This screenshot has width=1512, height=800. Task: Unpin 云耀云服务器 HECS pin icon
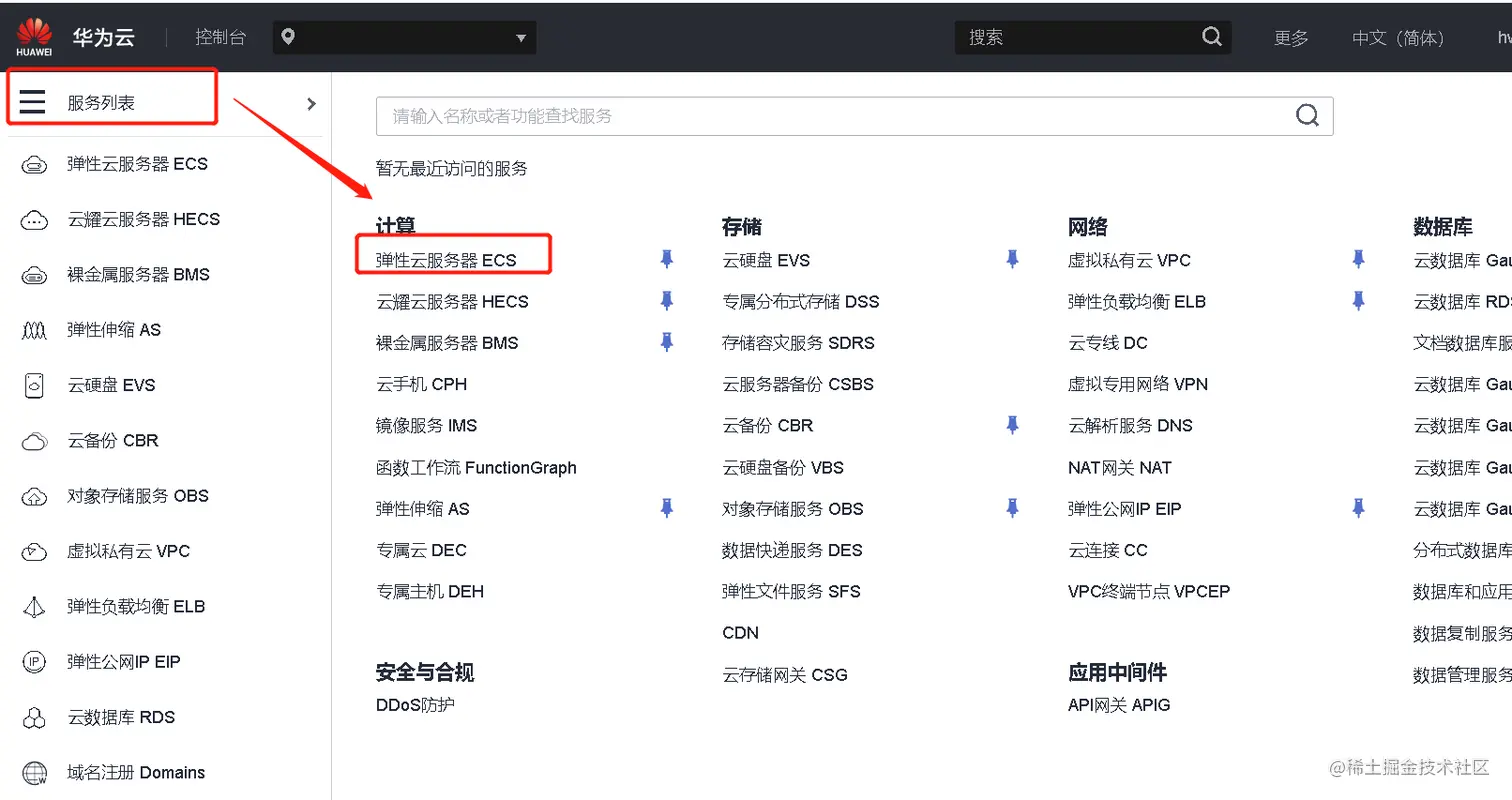point(667,300)
